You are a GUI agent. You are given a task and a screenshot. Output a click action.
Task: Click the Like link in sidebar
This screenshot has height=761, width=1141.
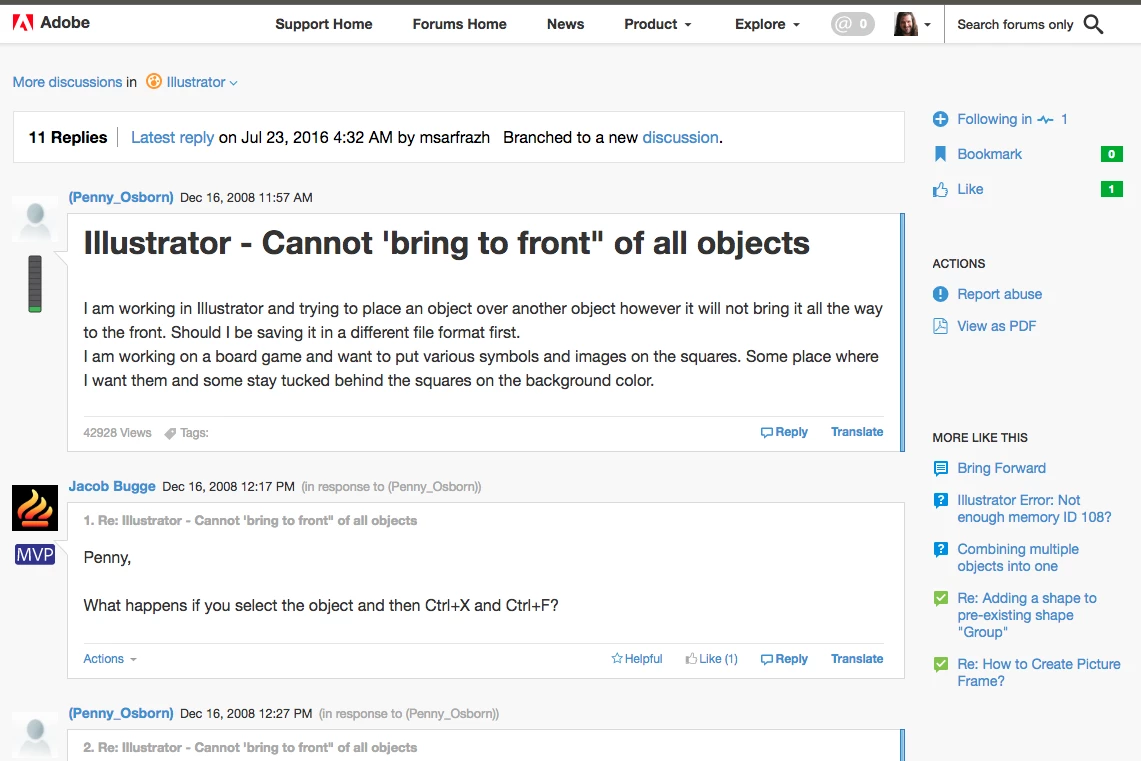(x=970, y=189)
